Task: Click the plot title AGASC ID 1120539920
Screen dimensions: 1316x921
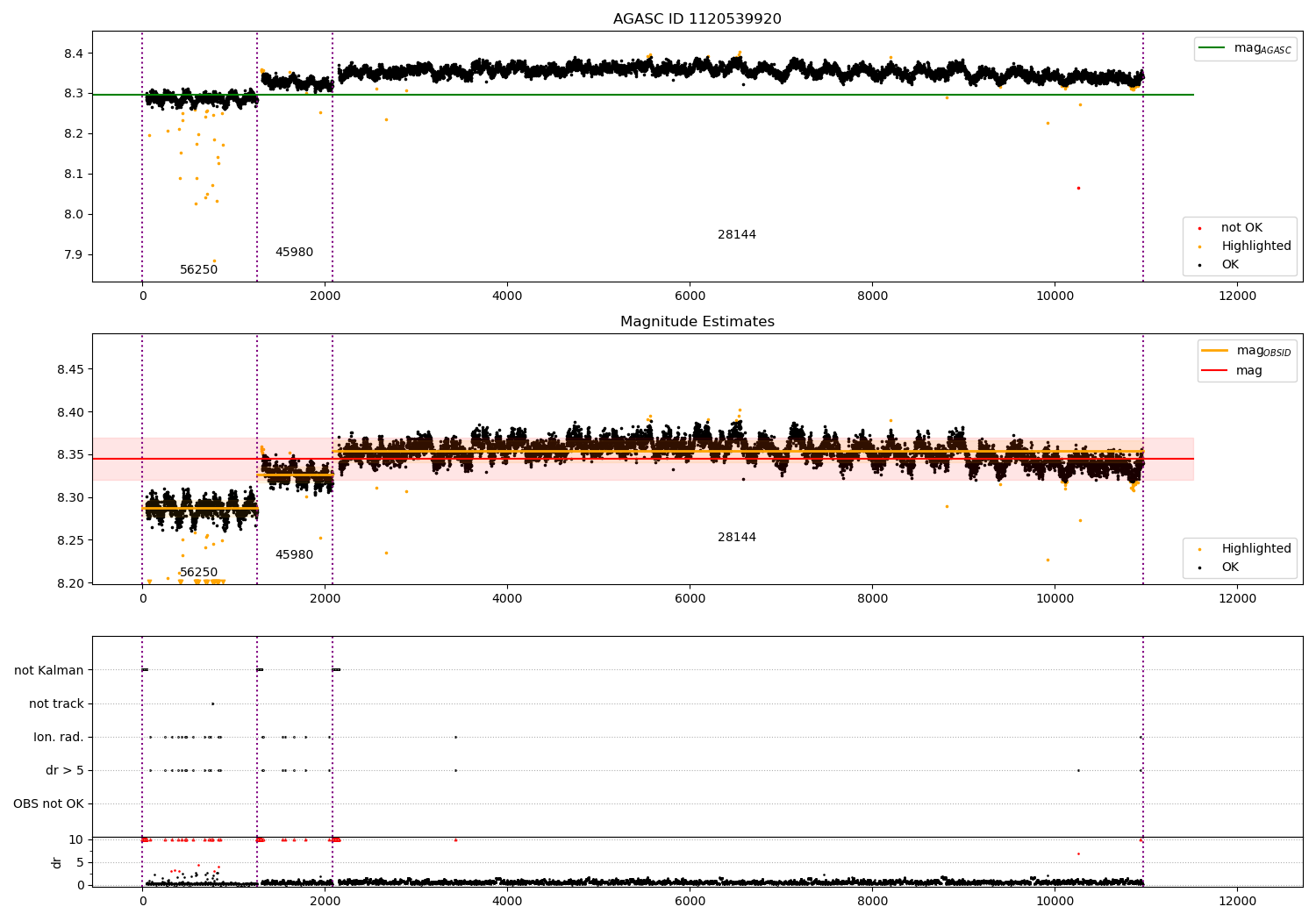Action: [x=697, y=19]
